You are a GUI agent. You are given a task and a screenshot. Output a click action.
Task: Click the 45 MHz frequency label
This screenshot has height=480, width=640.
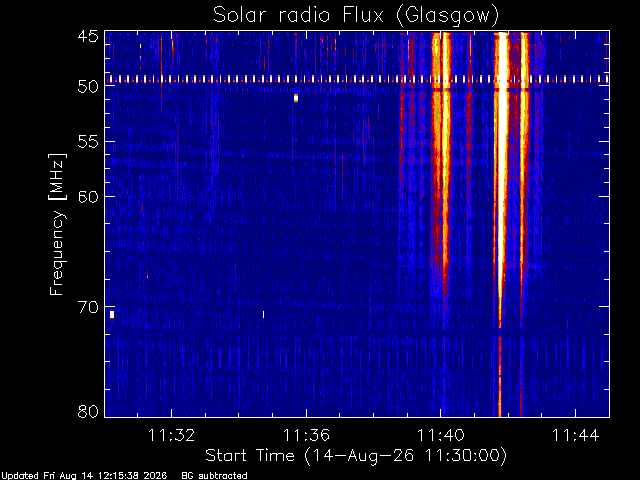click(88, 37)
